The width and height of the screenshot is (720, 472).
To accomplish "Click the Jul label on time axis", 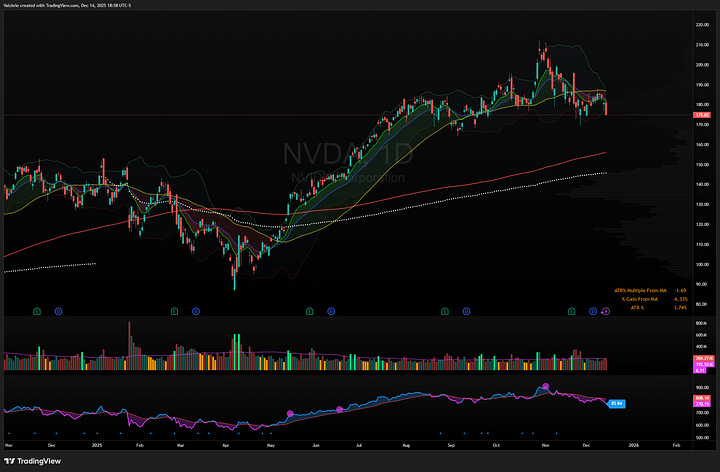I will (359, 445).
